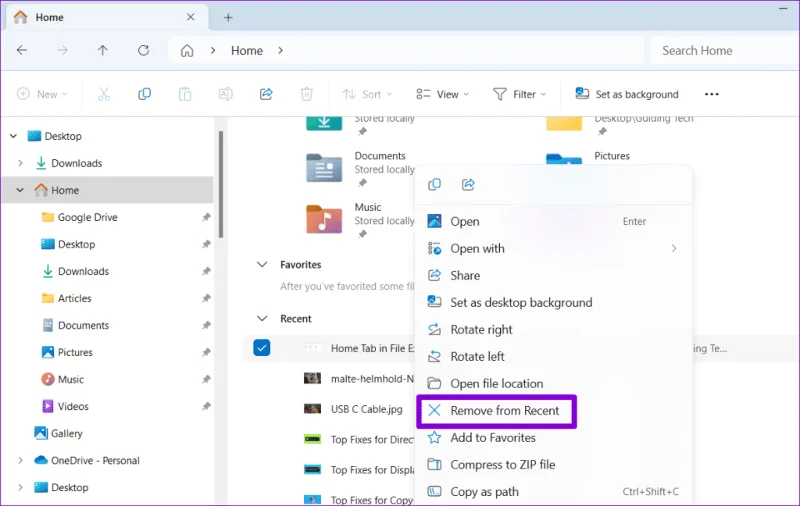Collapse the Home tree node chevron
800x506 pixels.
pos(20,190)
